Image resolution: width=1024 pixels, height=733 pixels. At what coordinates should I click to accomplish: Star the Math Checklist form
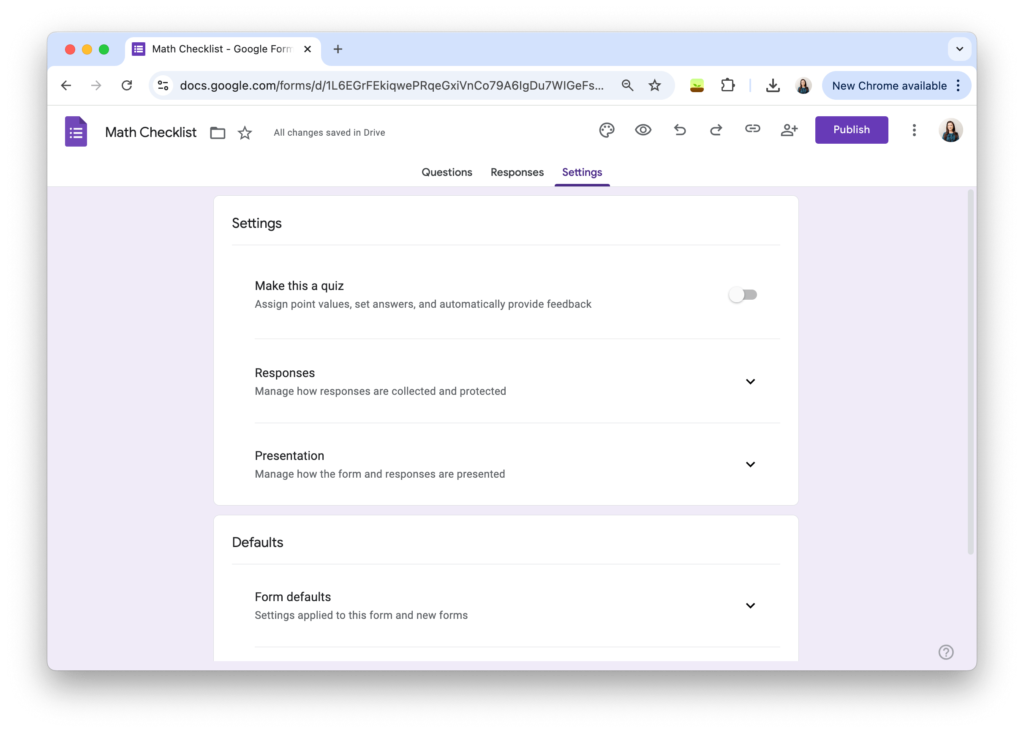pyautogui.click(x=245, y=131)
